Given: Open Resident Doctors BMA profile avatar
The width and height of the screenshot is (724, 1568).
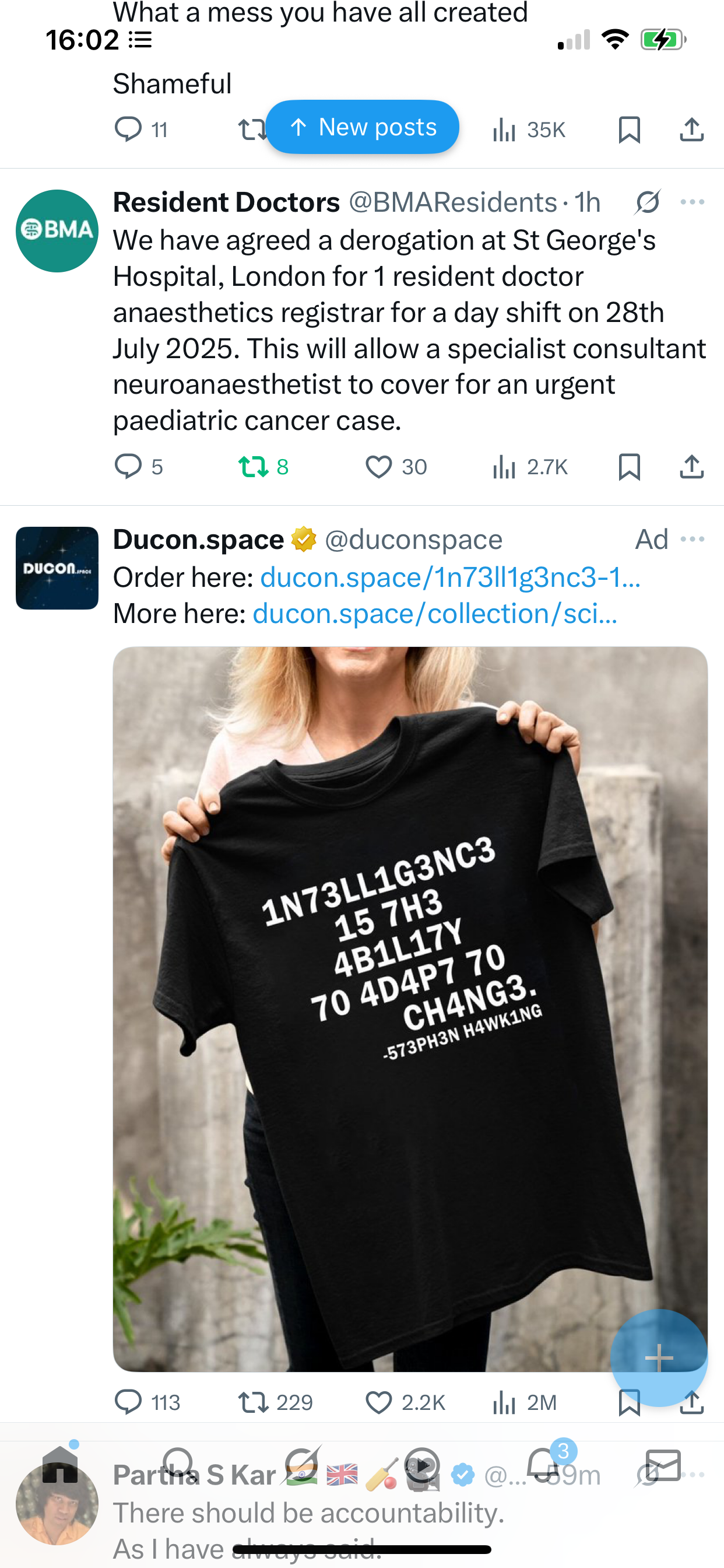Looking at the screenshot, I should (x=57, y=232).
